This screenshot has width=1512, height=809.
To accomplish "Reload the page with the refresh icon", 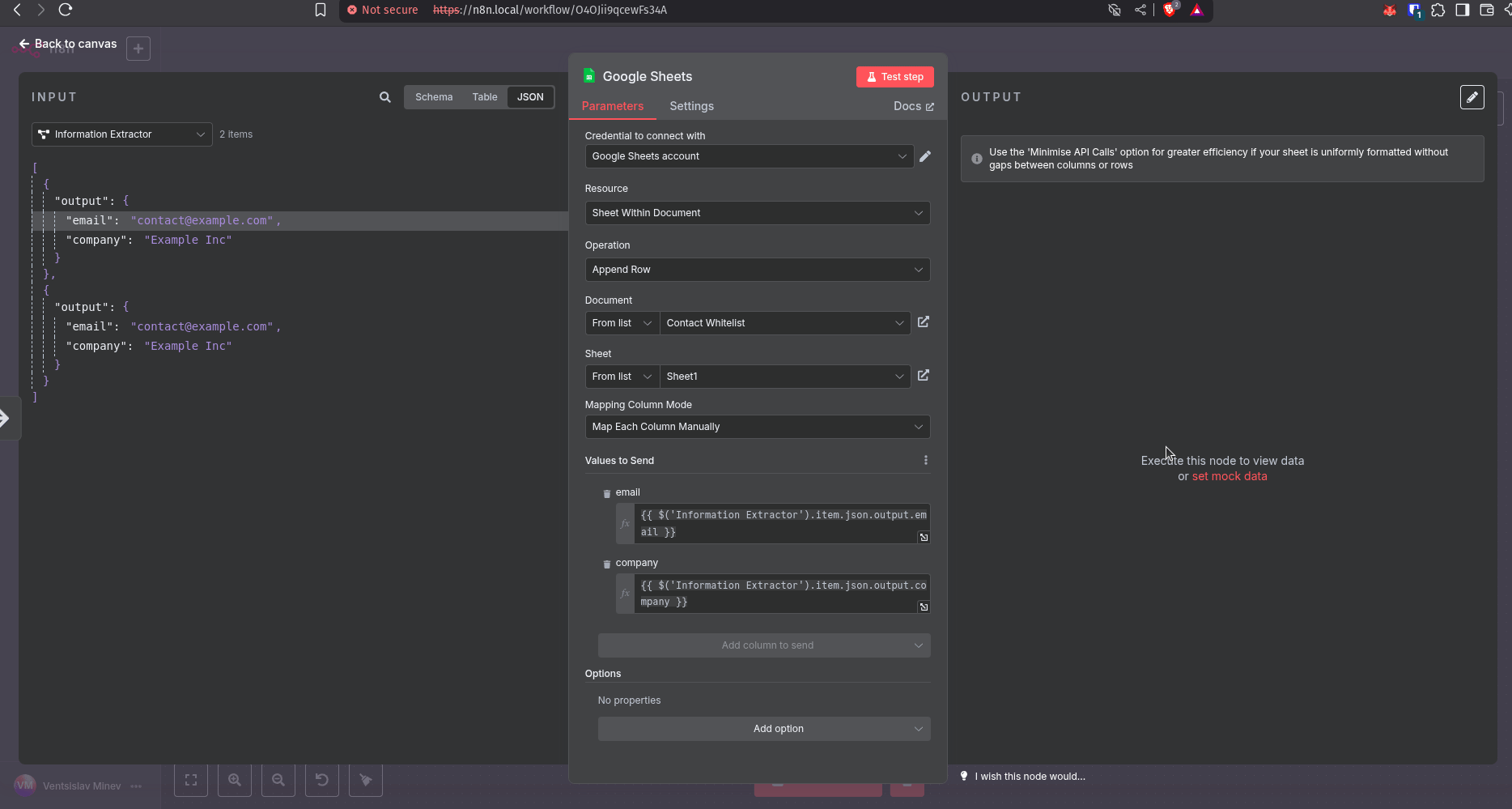I will click(66, 10).
